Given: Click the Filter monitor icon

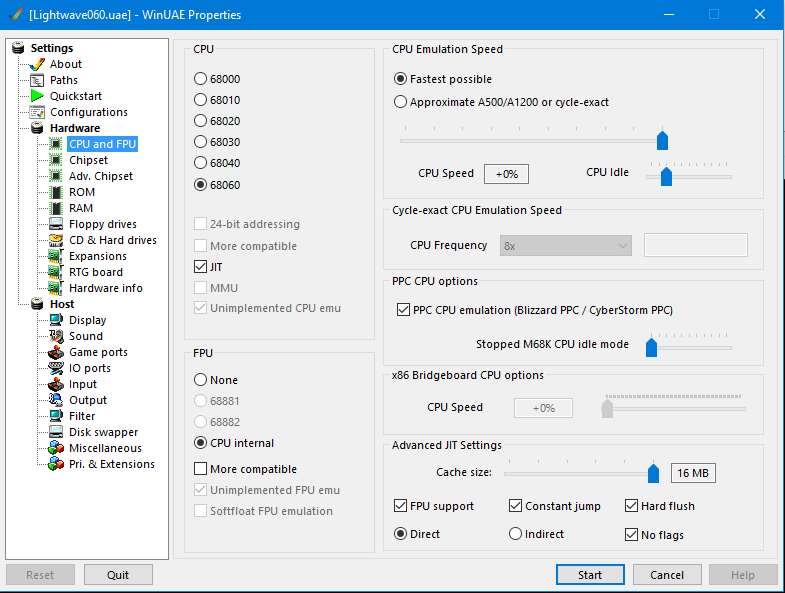Looking at the screenshot, I should pyautogui.click(x=56, y=416).
